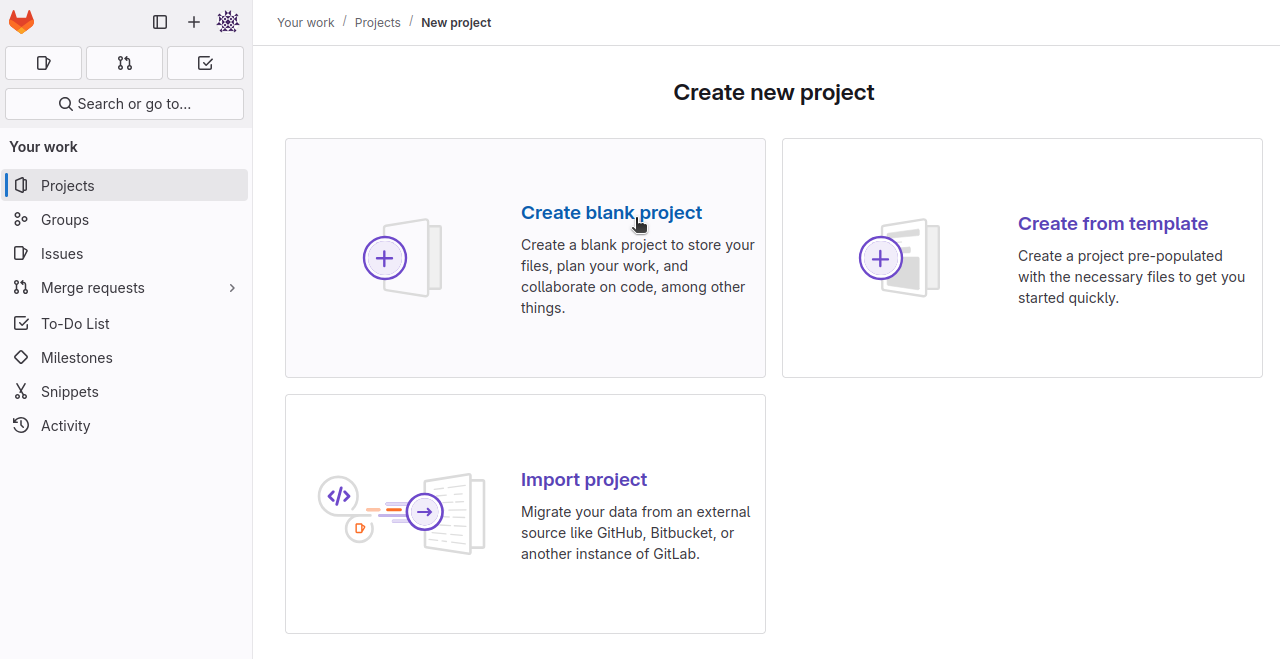The width and height of the screenshot is (1280, 659).
Task: Expand Merge requests in the sidebar
Action: [x=232, y=288]
